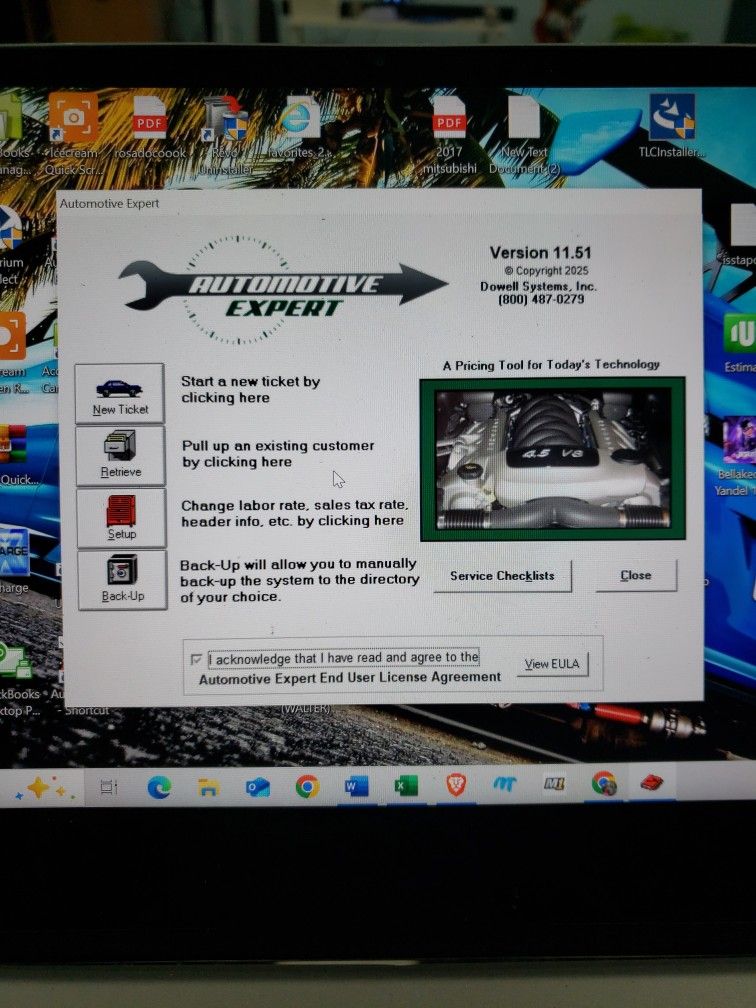Click the Automotive Expert wrench logo
756x1008 pixels.
pyautogui.click(x=282, y=291)
